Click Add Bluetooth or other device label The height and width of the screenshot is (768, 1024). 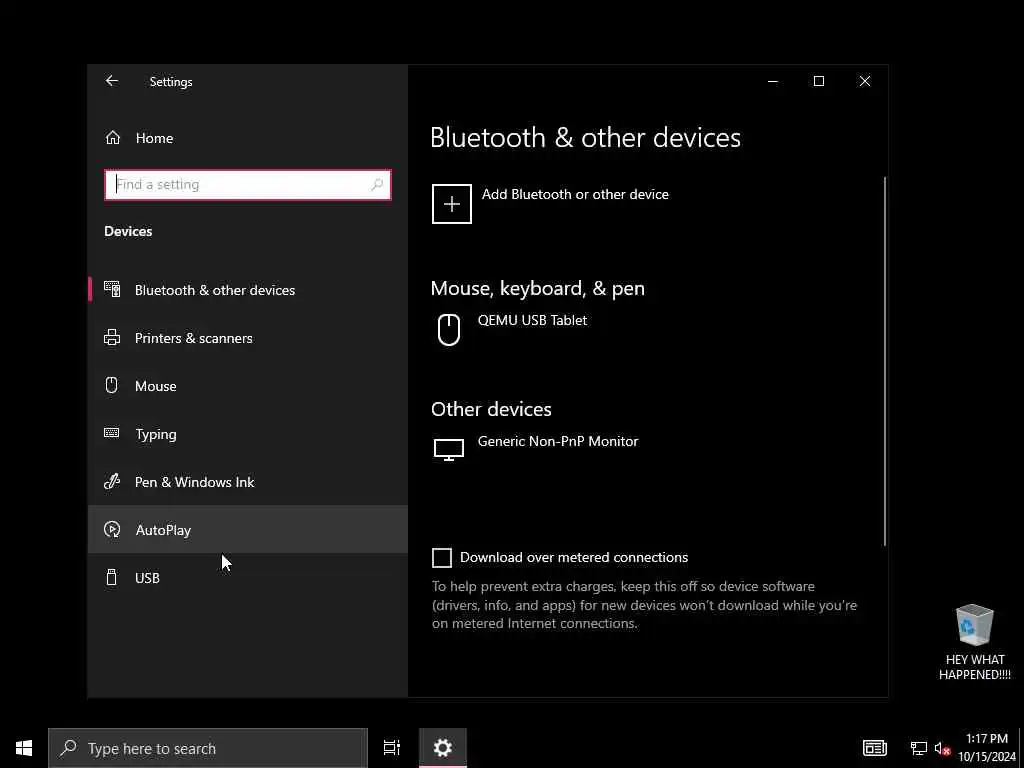tap(575, 195)
